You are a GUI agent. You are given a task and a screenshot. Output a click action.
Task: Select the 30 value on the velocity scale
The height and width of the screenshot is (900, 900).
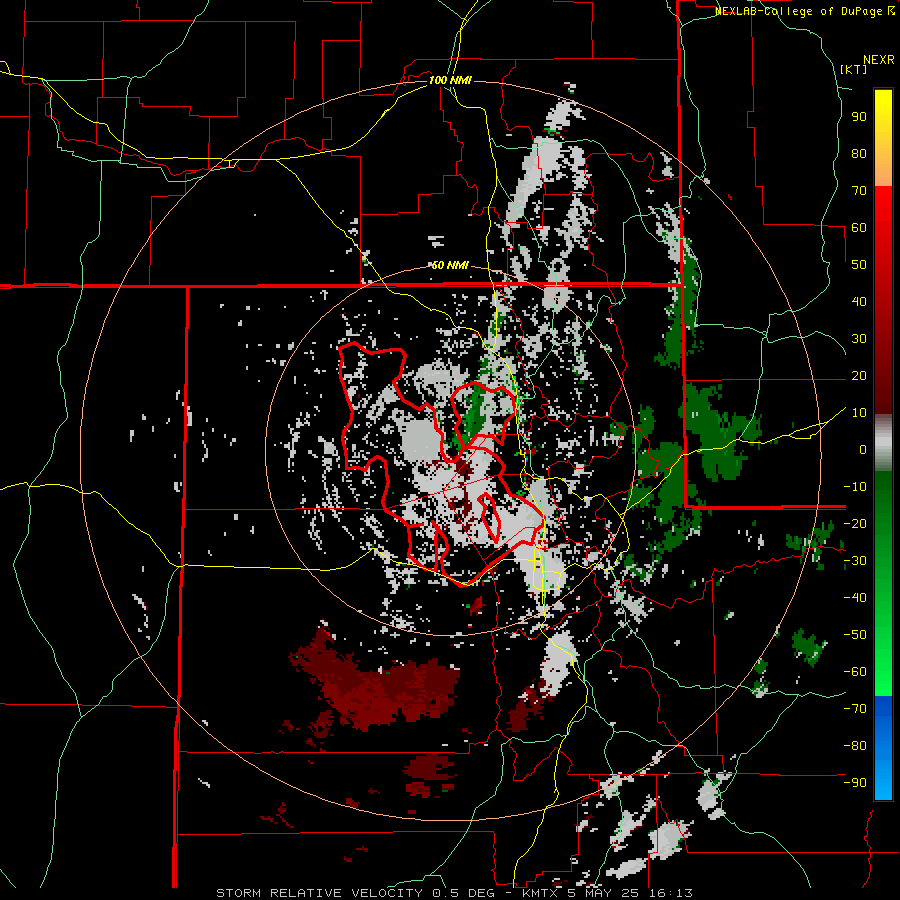point(859,339)
